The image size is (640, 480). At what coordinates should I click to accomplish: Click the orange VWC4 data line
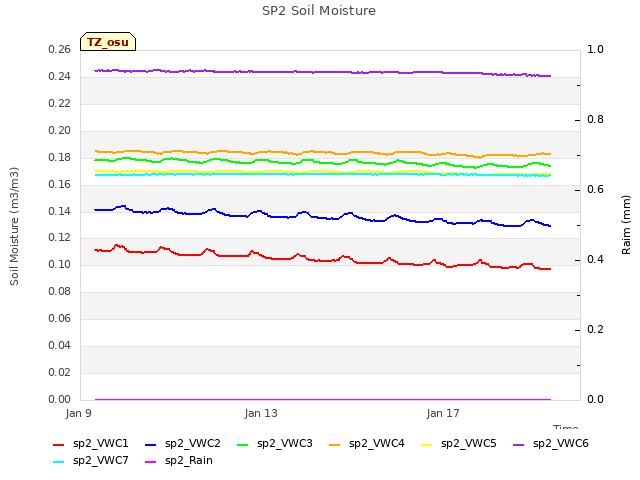coord(322,152)
